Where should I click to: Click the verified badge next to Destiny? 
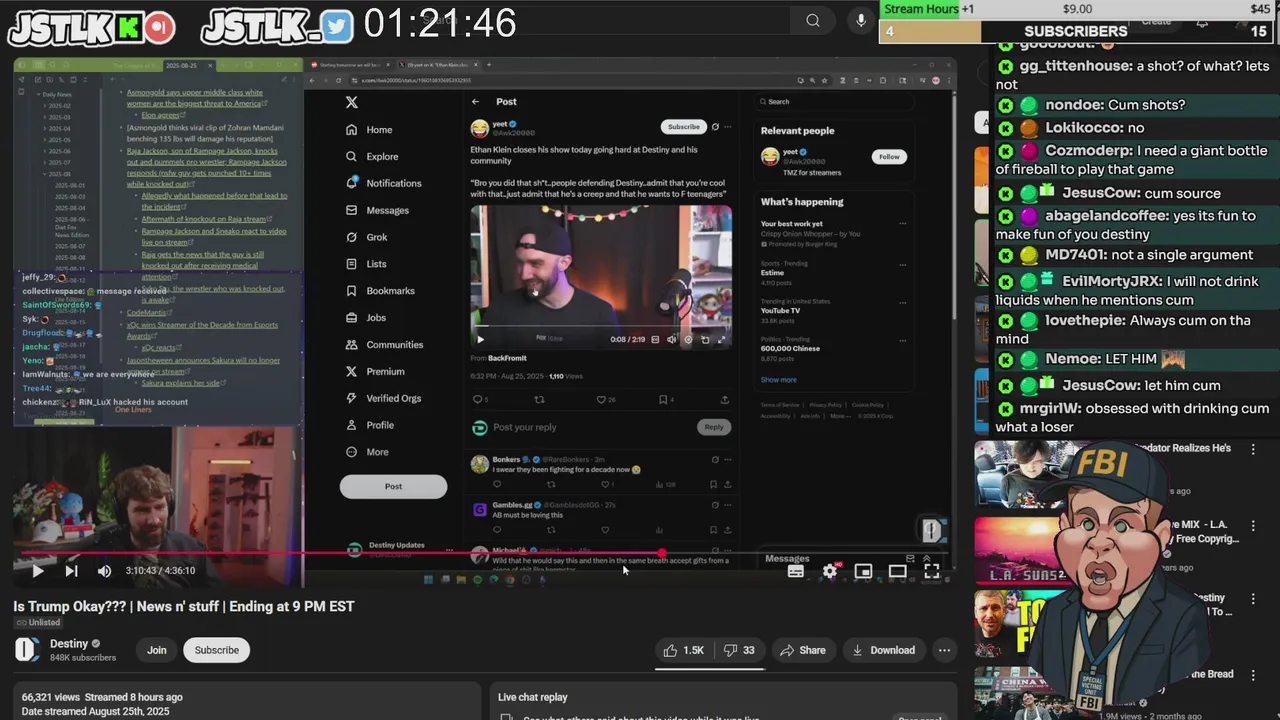[96, 644]
